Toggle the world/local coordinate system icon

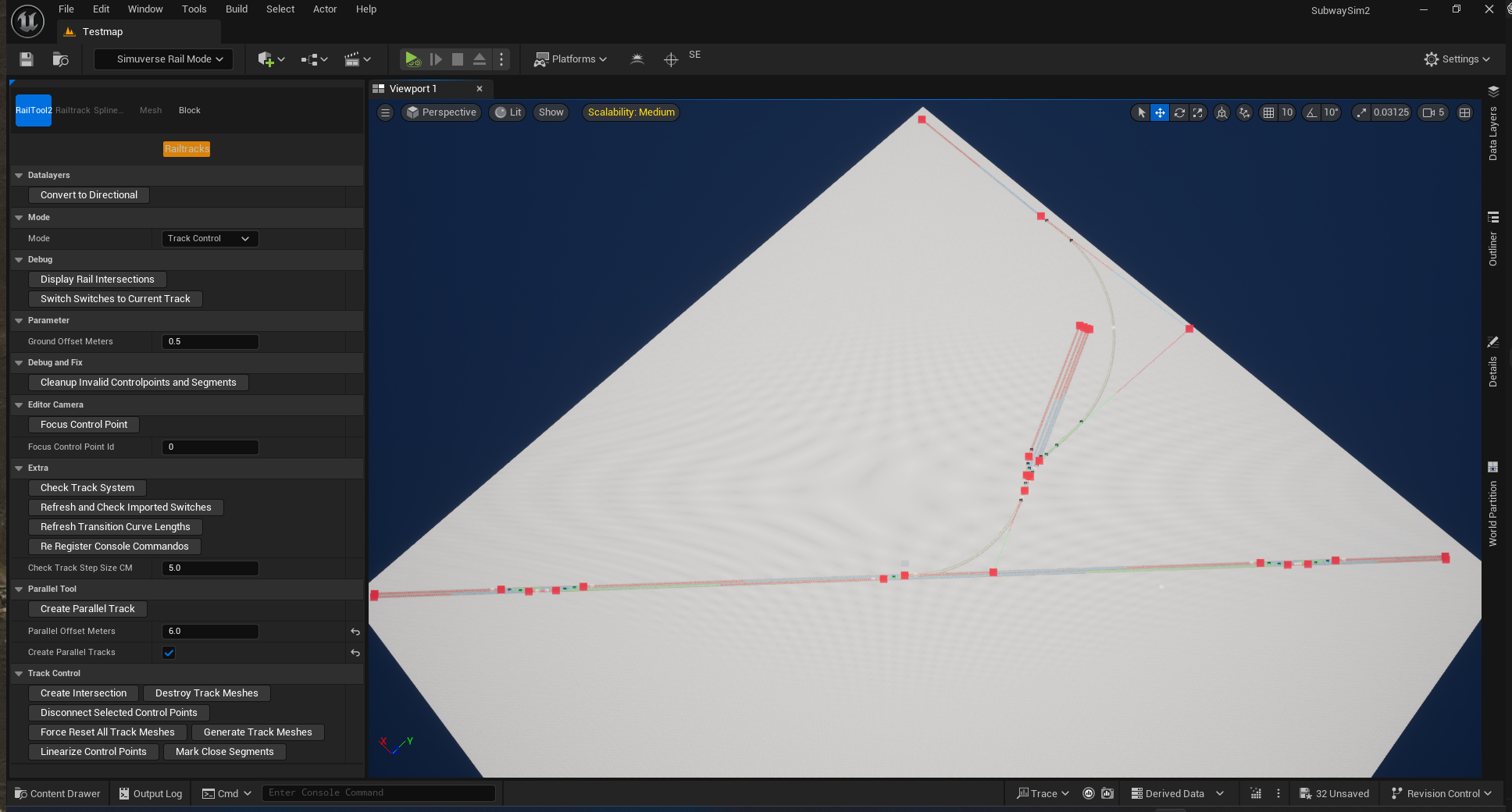1222,112
